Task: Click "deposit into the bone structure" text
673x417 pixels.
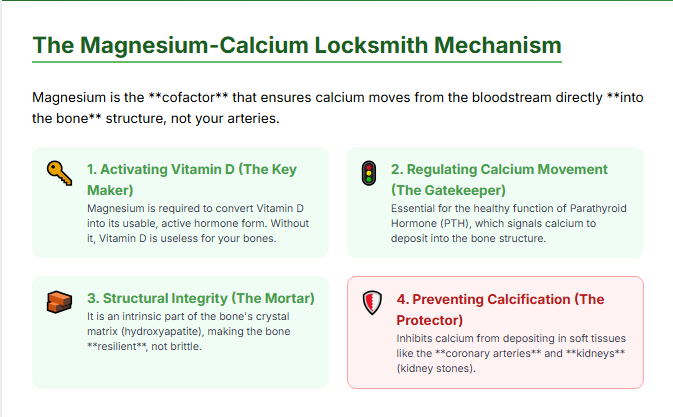Action: [x=467, y=239]
